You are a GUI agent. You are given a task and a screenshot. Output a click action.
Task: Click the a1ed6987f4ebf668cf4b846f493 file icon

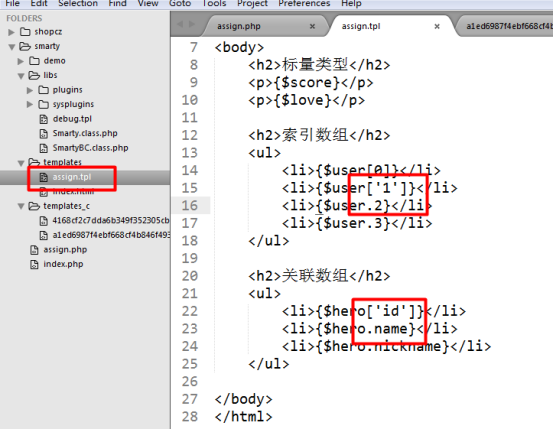tap(43, 235)
